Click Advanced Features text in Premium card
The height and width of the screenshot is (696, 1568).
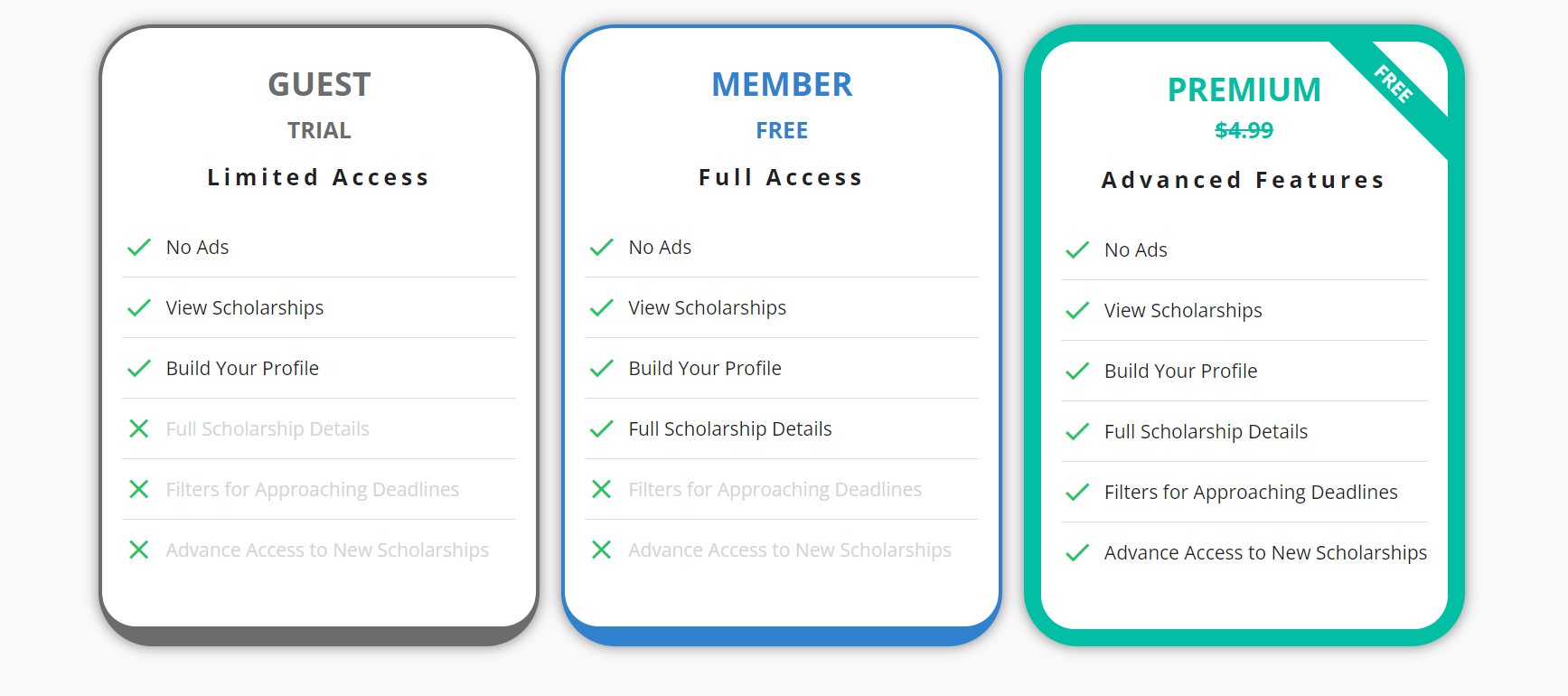click(1244, 180)
